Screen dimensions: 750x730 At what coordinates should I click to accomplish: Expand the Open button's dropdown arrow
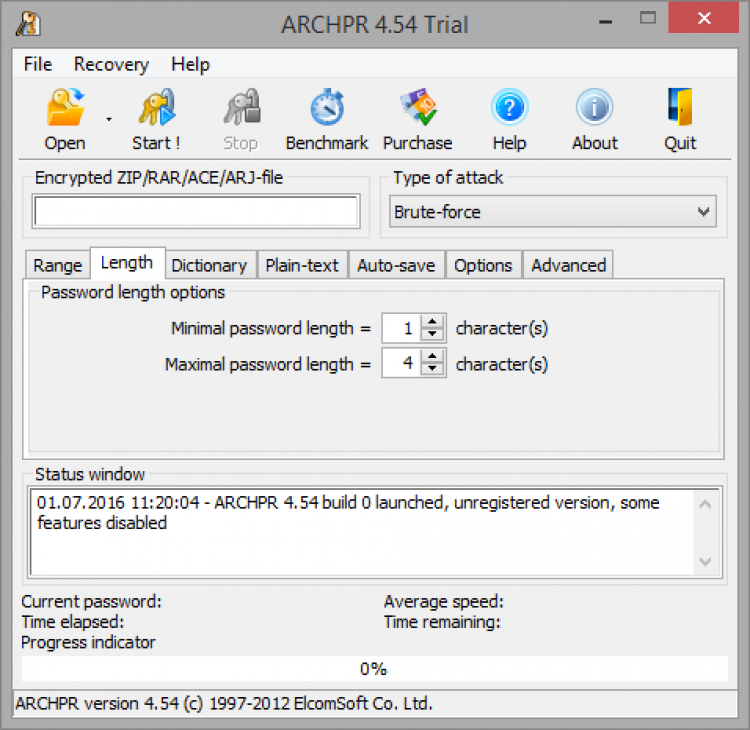(109, 119)
